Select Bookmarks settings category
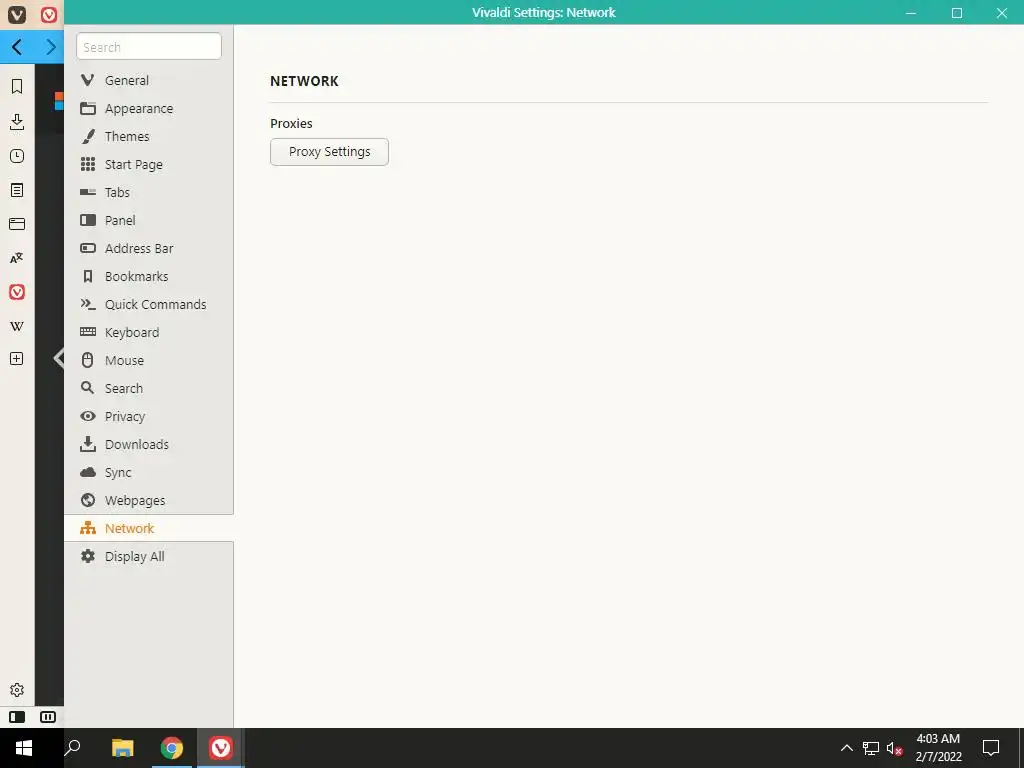 149,277
